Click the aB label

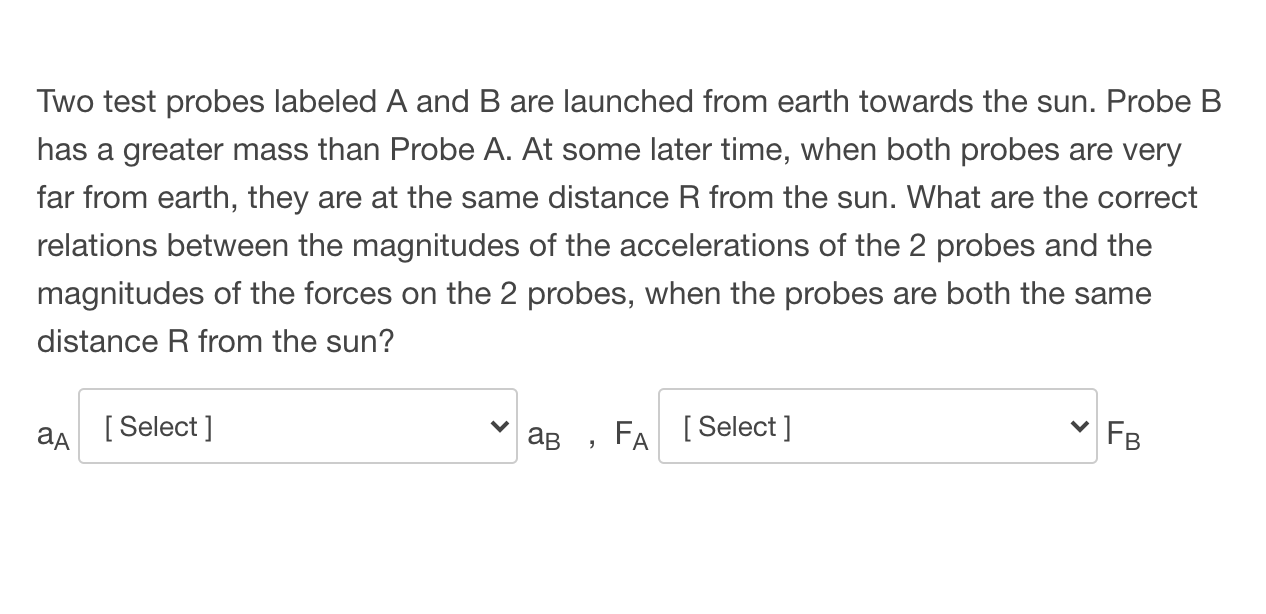[x=544, y=437]
